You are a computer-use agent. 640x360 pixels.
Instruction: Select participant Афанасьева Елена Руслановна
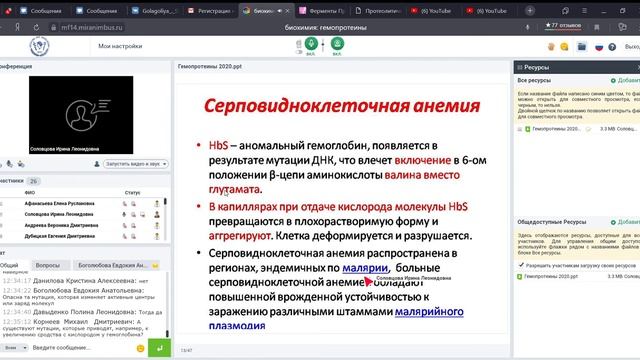60,203
